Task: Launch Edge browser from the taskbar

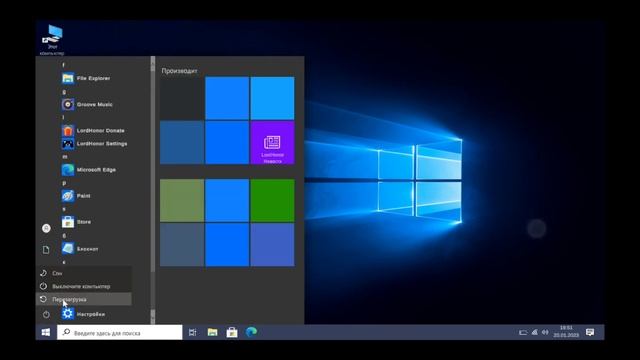Action: tap(251, 332)
